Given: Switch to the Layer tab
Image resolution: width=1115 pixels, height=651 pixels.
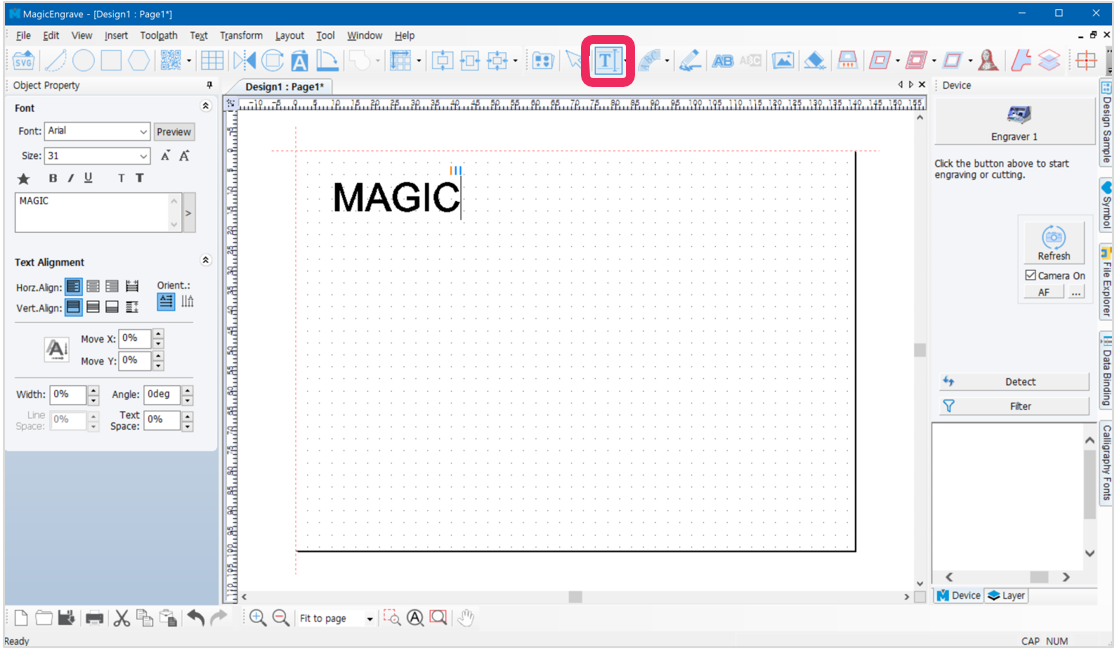Looking at the screenshot, I should 1006,596.
